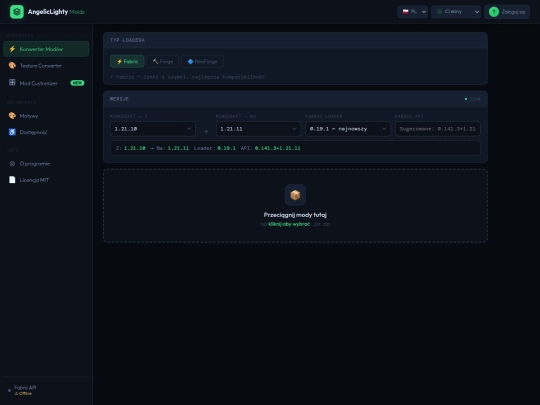Screen dimensions: 540x405
Task: Click the icon beside O programie
Action: [12, 164]
